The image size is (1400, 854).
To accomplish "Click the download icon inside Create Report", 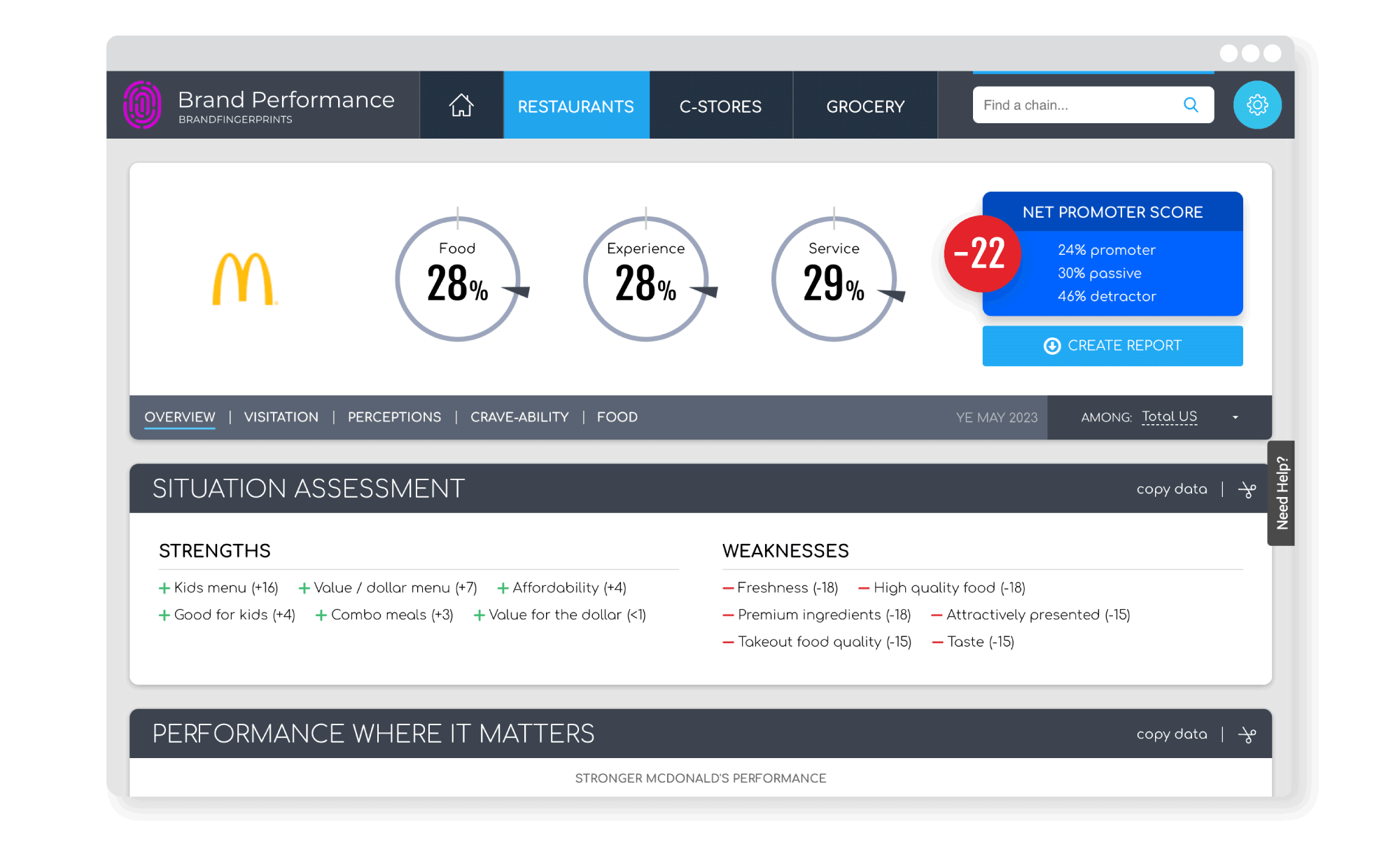I will click(1051, 345).
